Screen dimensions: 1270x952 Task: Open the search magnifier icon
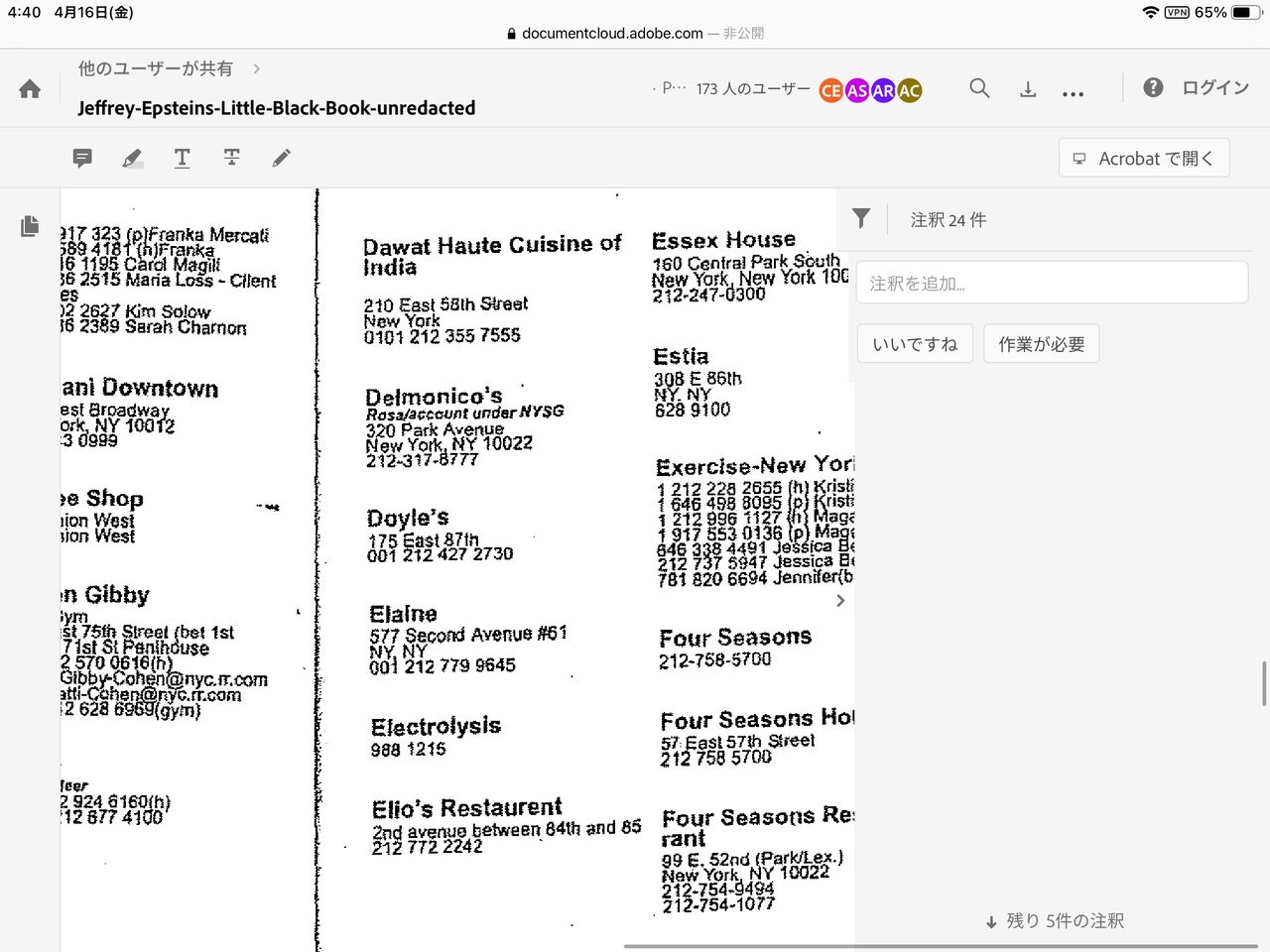[979, 88]
